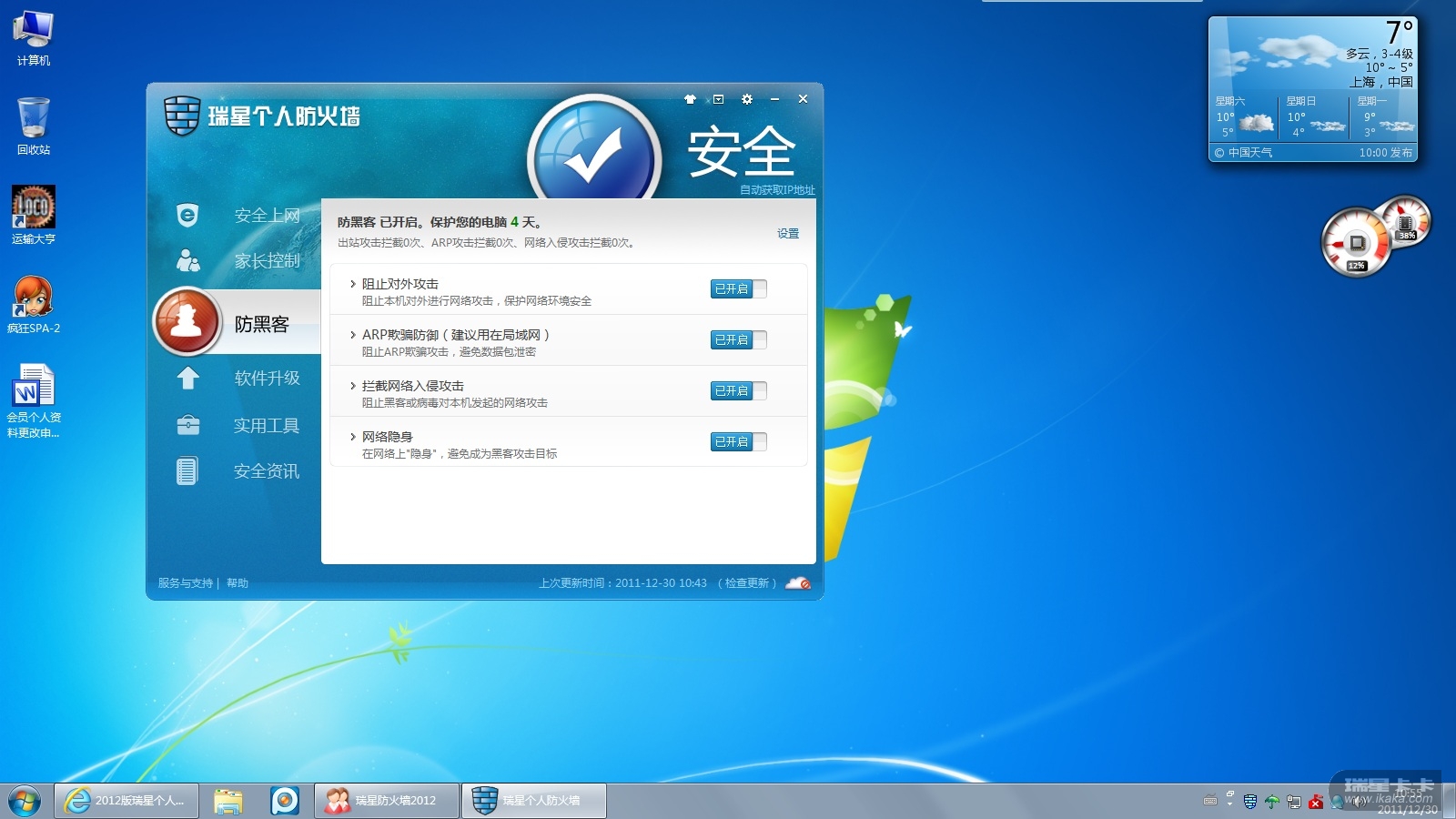The width and height of the screenshot is (1456, 819).
Task: Click the CPU usage gauge gadget
Action: tap(1356, 243)
